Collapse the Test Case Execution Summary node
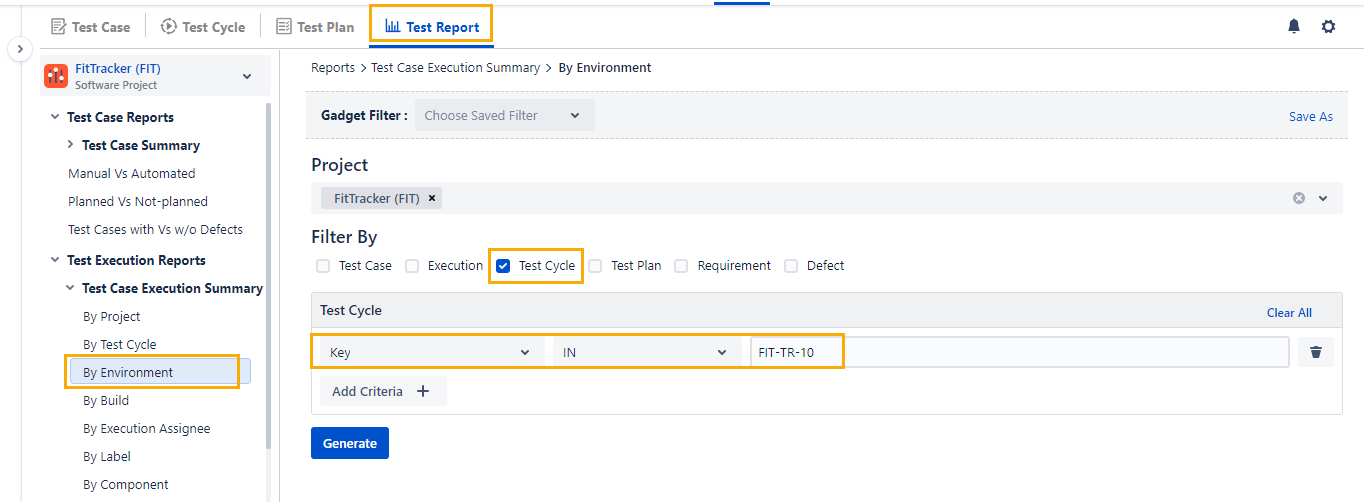 pos(70,288)
